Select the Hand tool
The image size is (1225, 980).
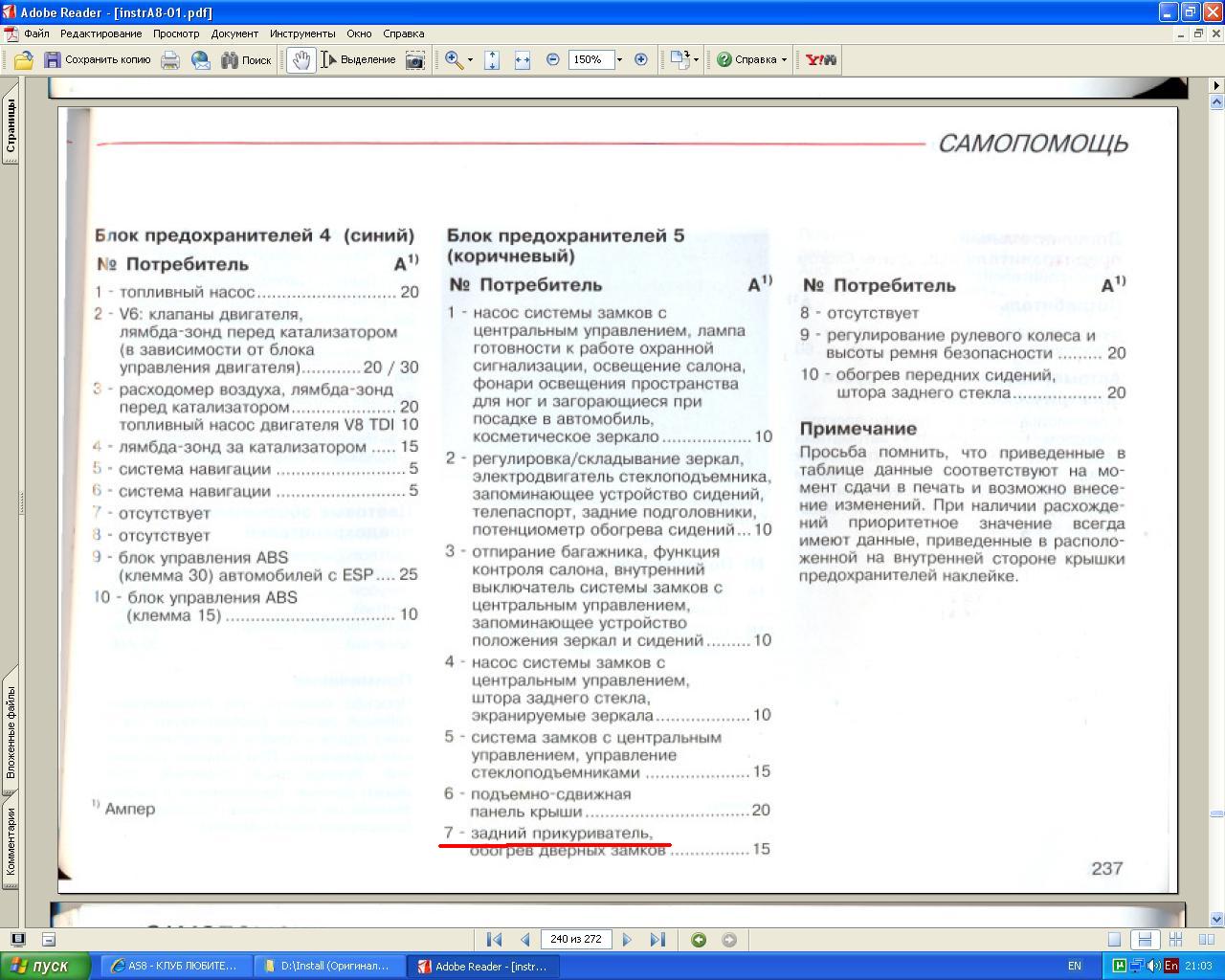(x=301, y=59)
